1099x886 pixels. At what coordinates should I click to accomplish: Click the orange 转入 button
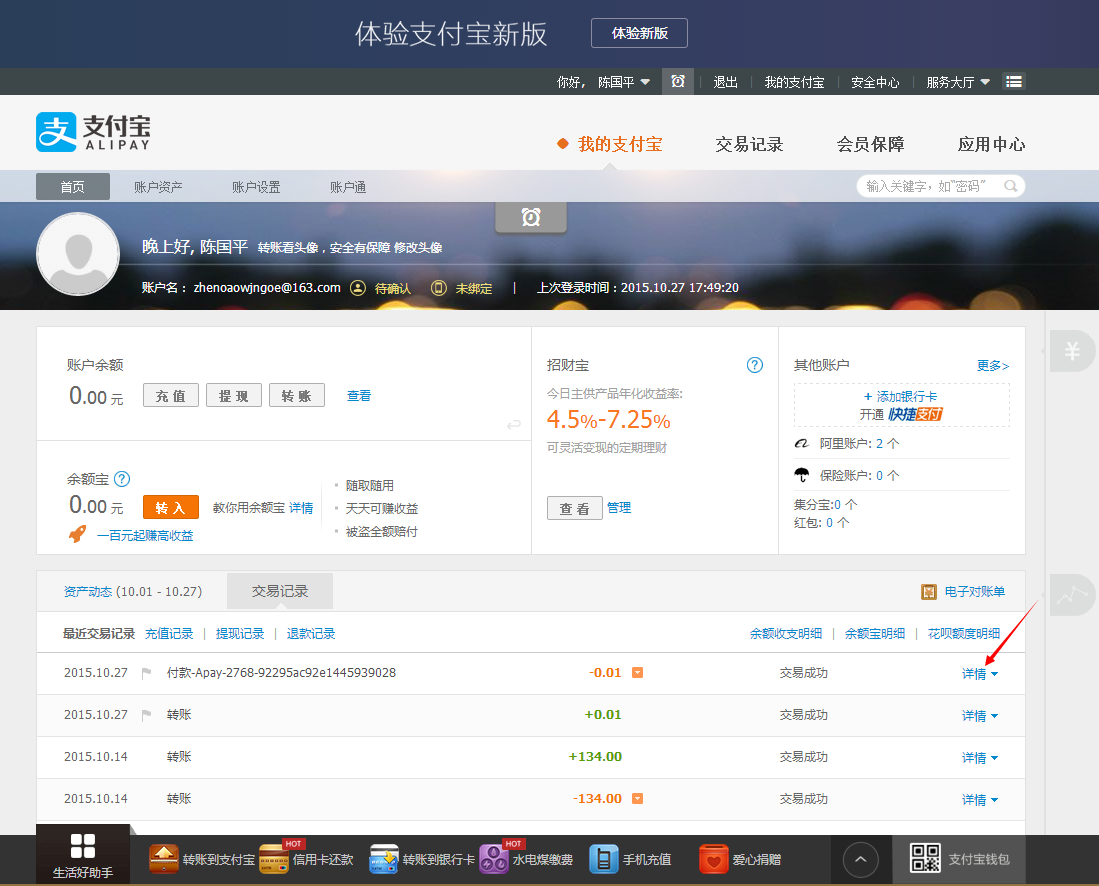tap(171, 507)
